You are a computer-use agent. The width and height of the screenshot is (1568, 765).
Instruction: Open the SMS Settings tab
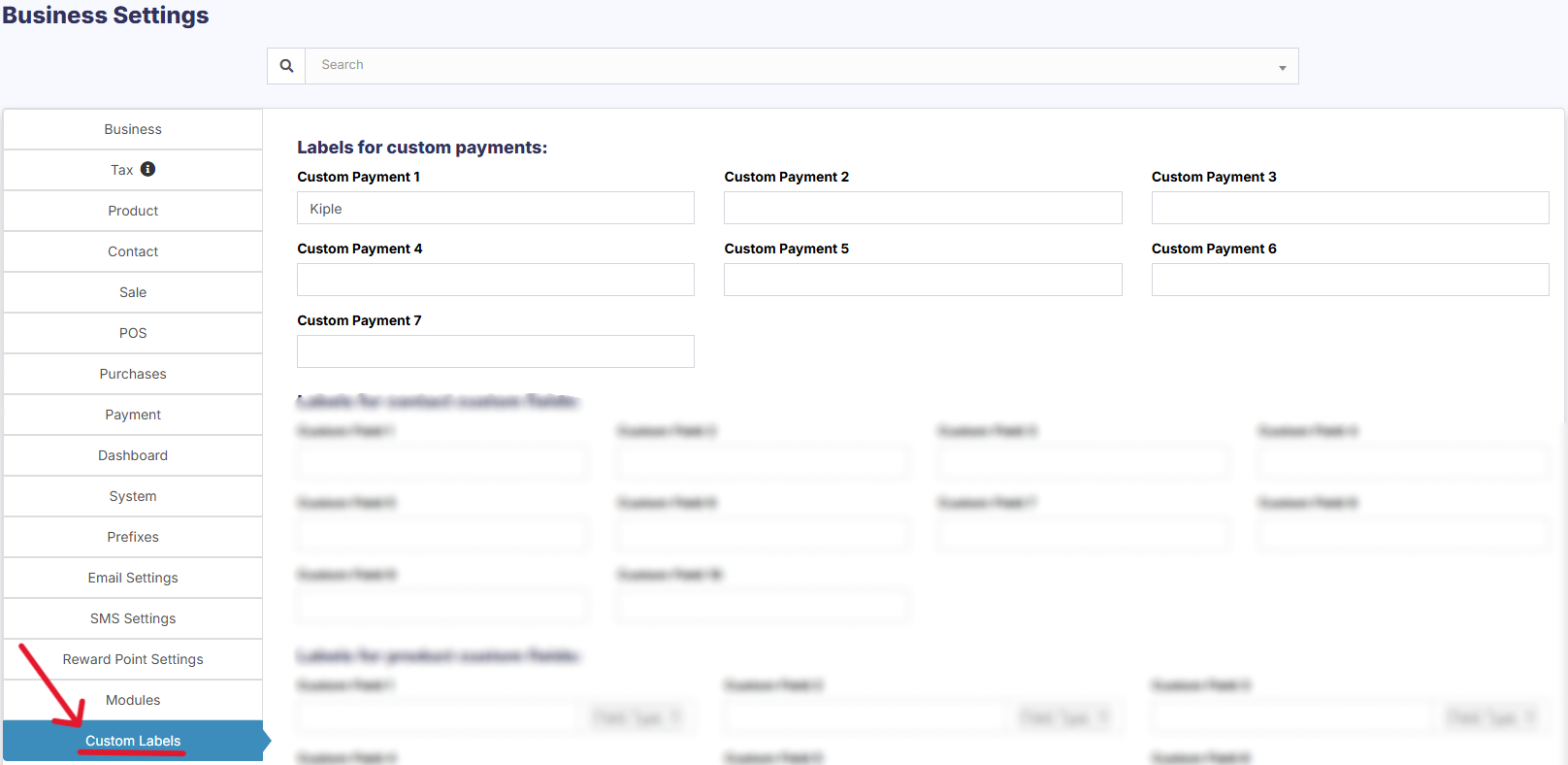click(x=133, y=618)
